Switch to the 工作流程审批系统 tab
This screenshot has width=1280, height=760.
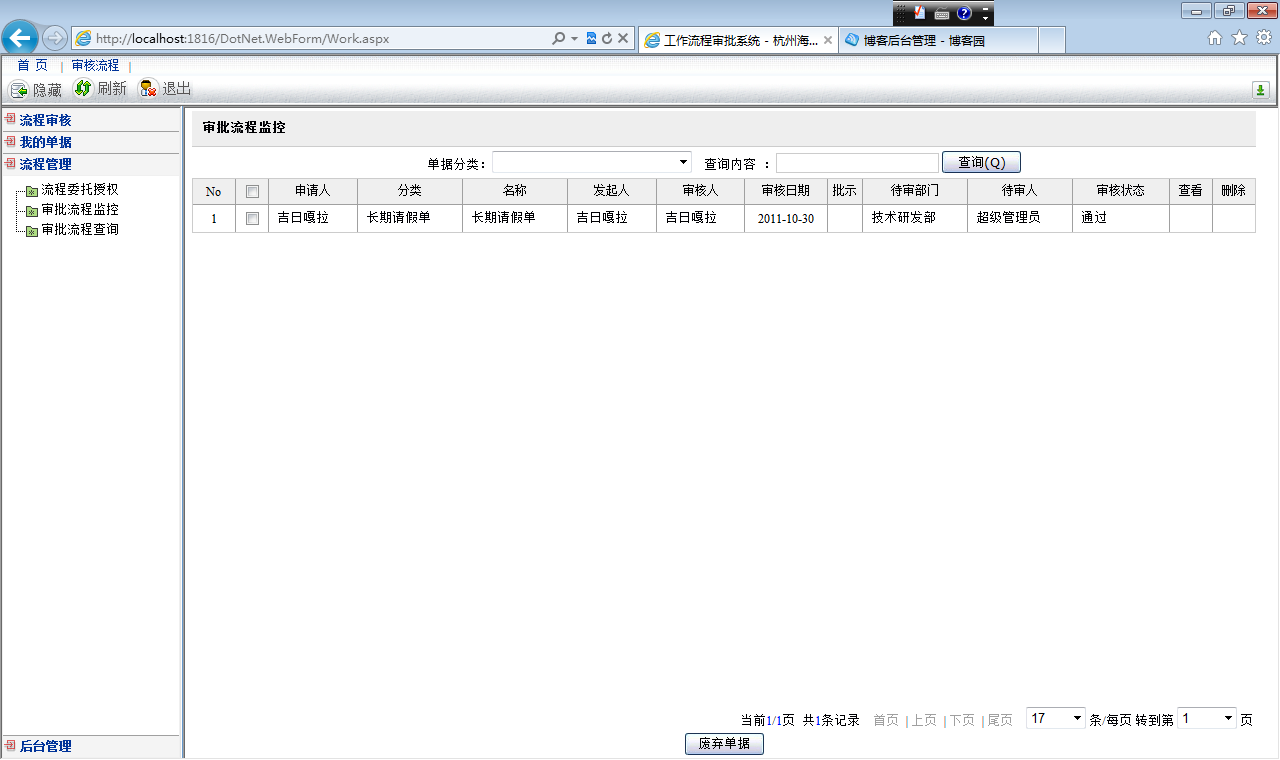[x=737, y=40]
